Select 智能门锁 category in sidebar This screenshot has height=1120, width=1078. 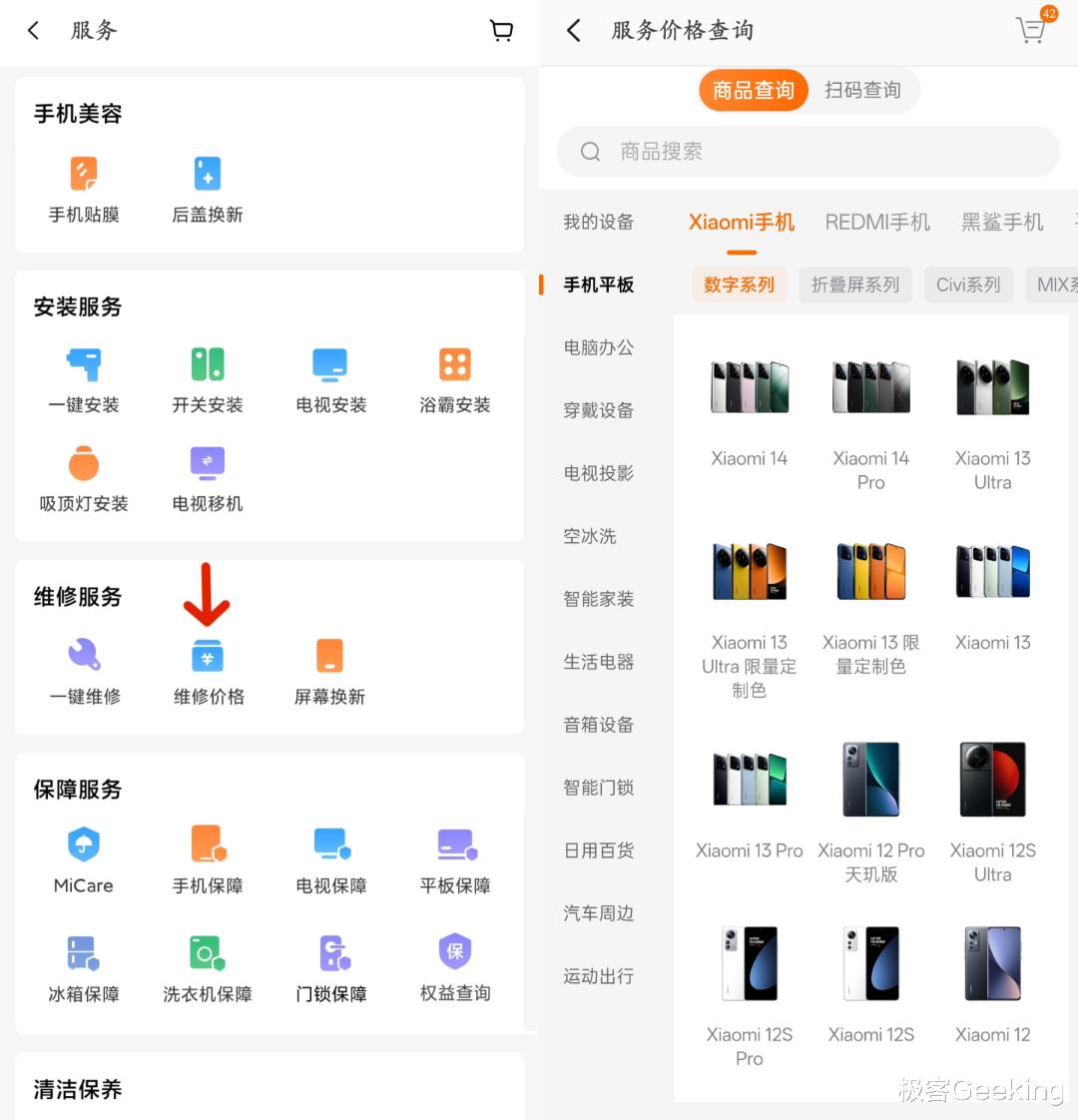[x=598, y=788]
